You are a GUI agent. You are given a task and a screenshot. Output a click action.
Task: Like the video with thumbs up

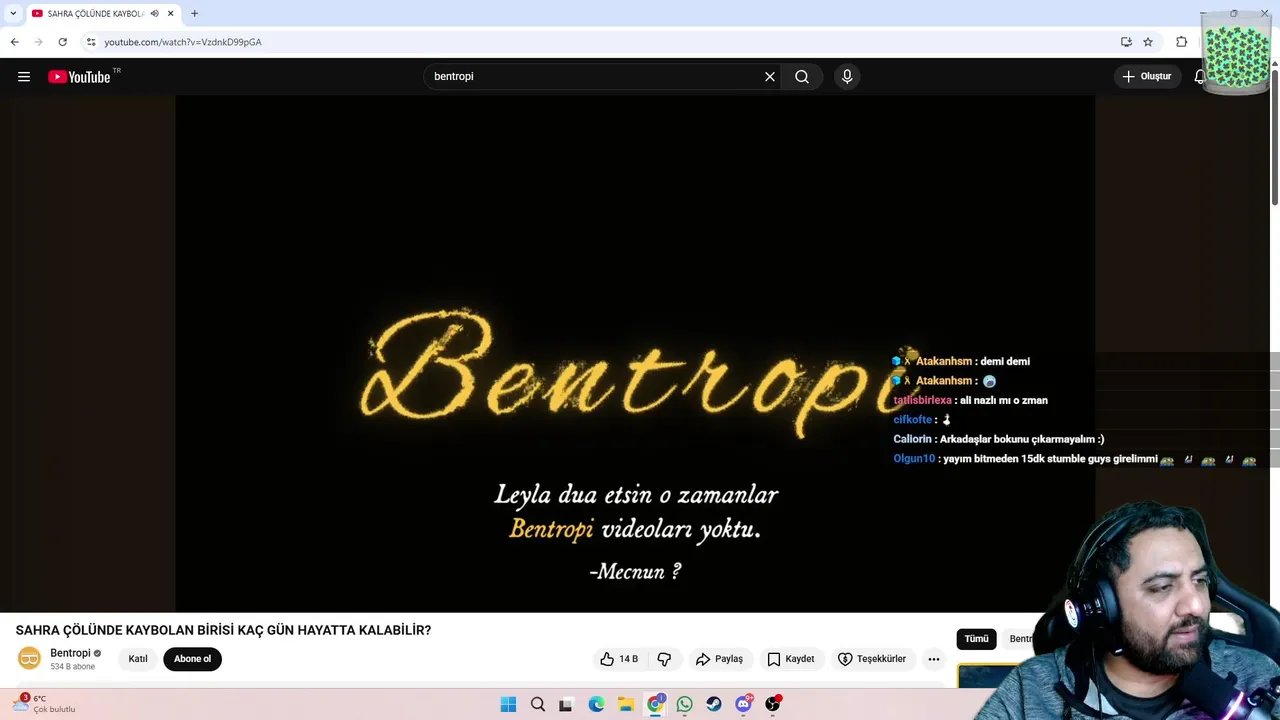click(x=619, y=659)
